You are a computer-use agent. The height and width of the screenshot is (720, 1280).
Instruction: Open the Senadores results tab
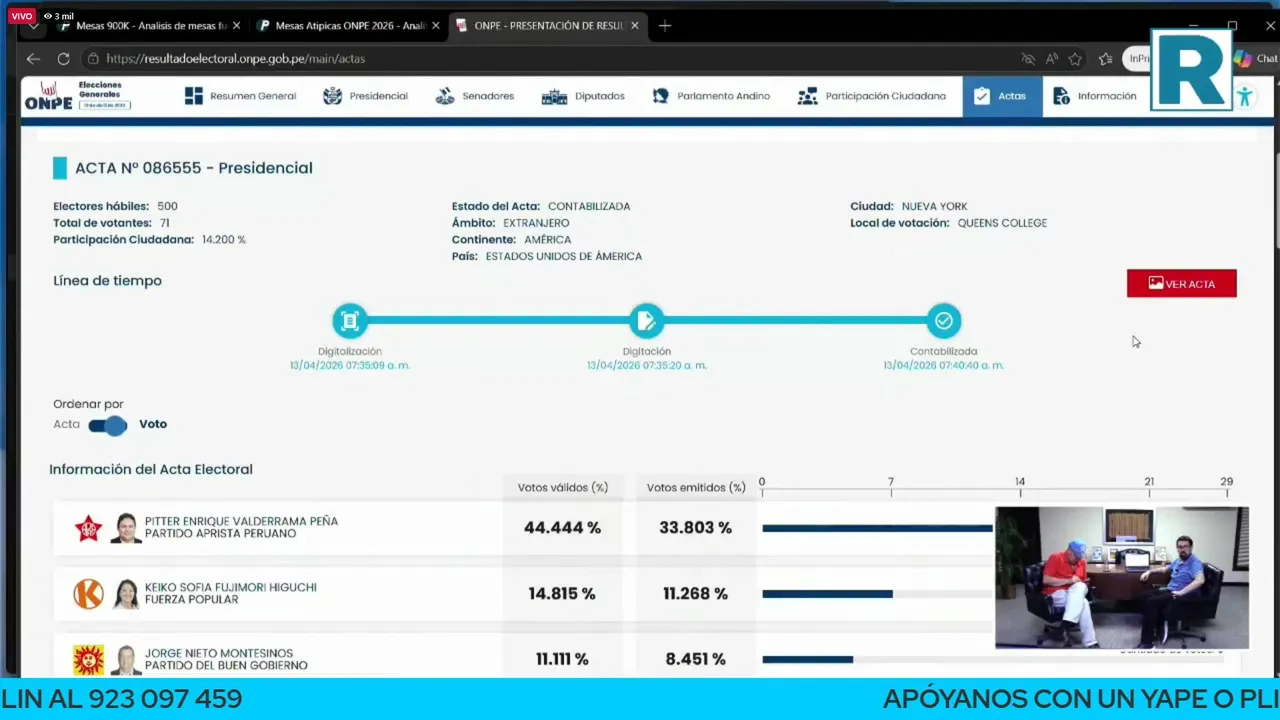click(x=475, y=96)
